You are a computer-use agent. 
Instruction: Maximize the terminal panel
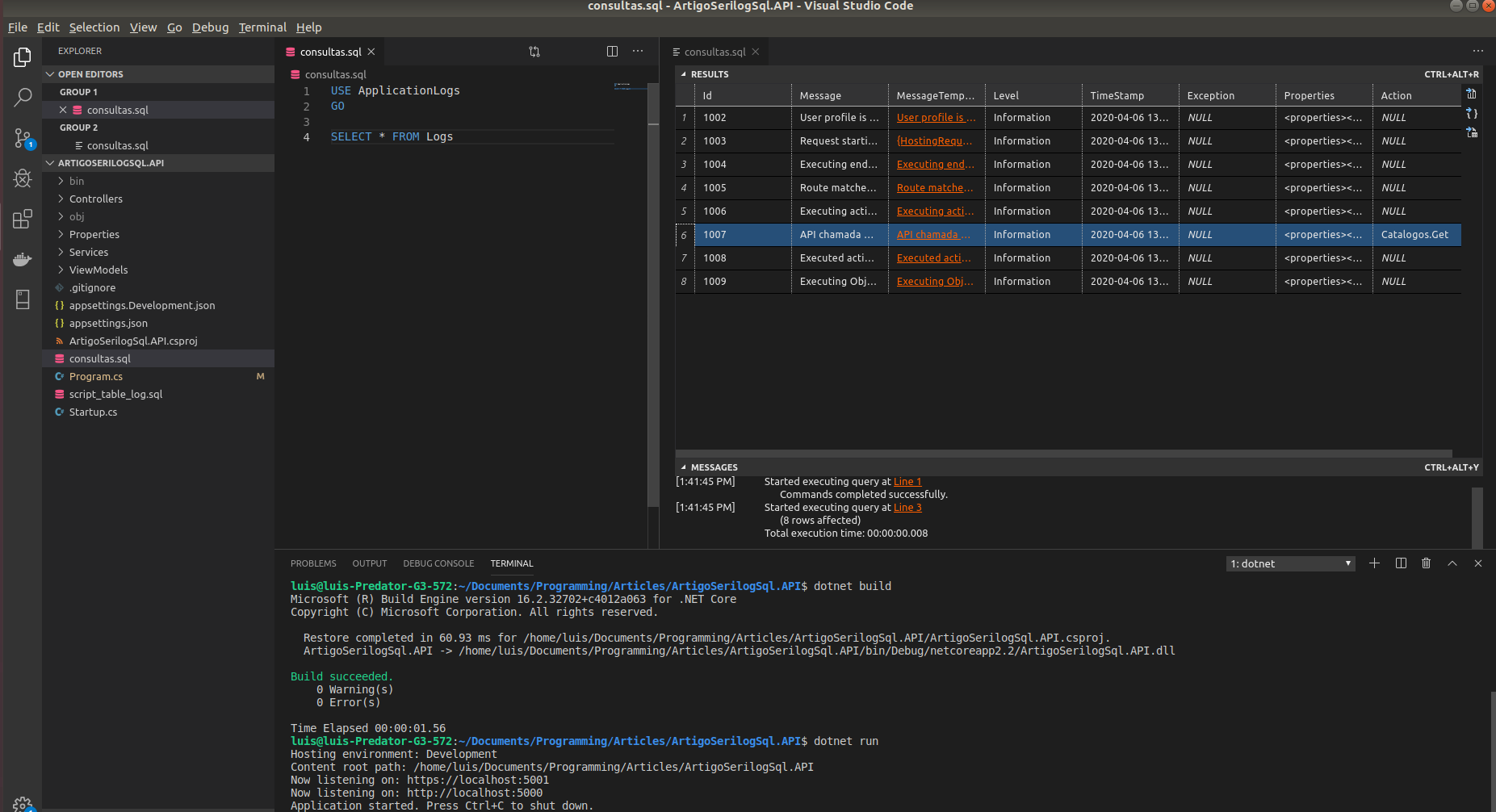coord(1452,563)
